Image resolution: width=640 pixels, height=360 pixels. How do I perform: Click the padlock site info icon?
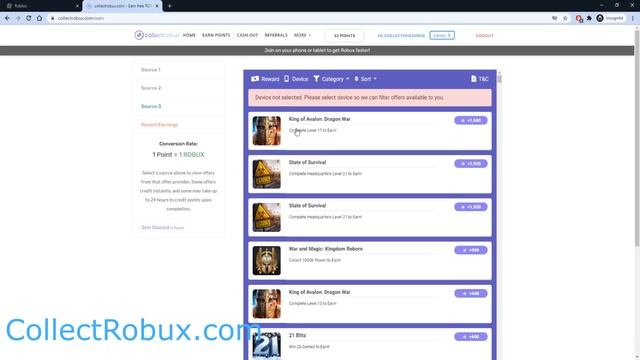[53, 18]
